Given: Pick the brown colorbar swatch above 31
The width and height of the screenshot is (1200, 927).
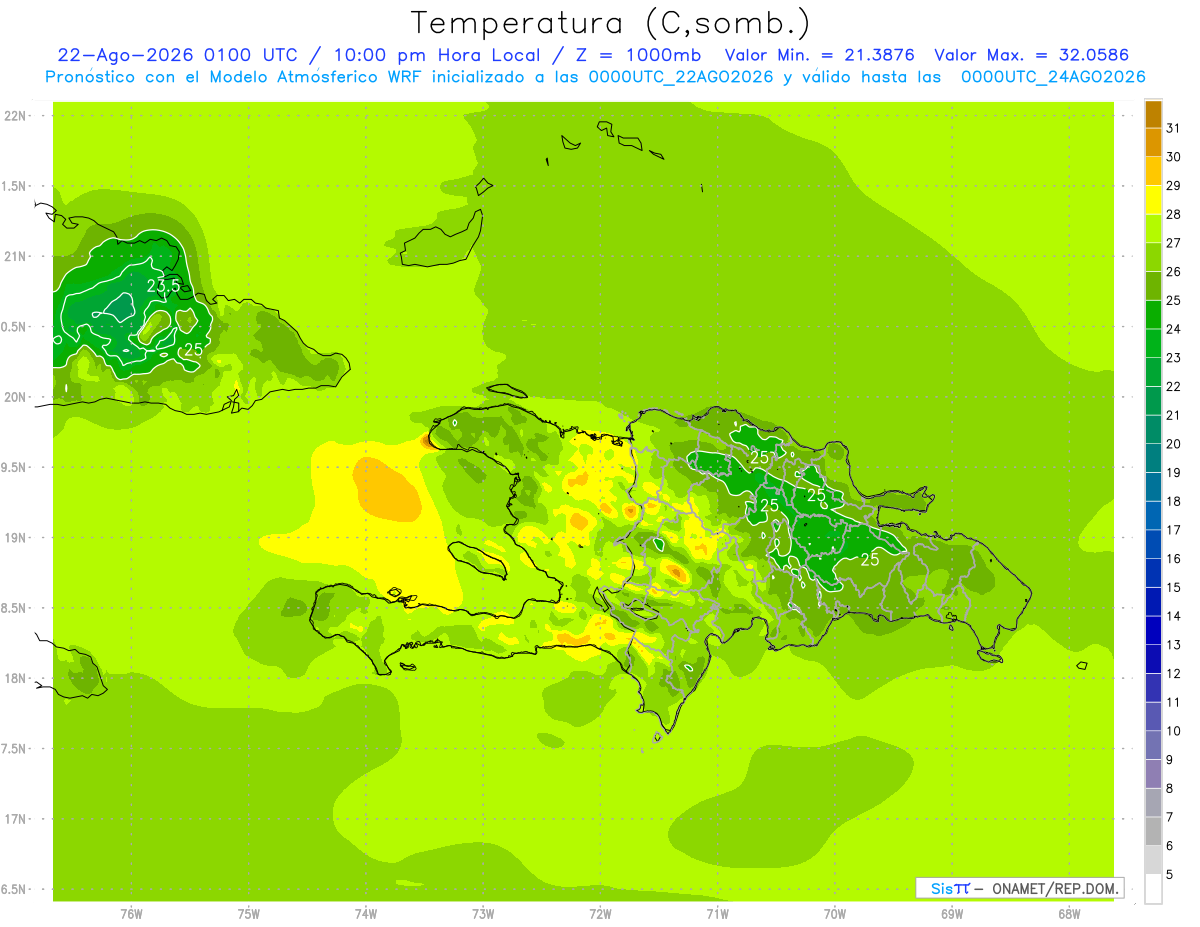Looking at the screenshot, I should [1153, 114].
